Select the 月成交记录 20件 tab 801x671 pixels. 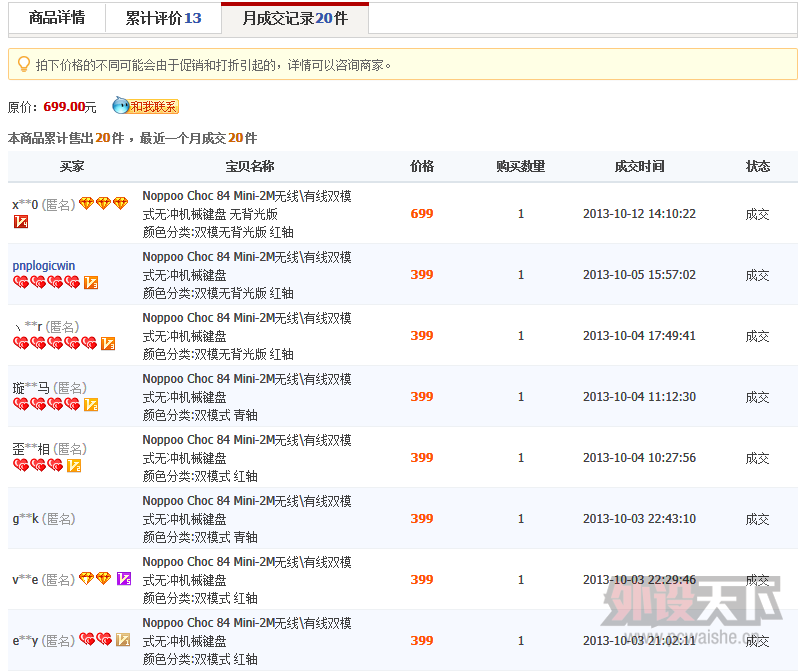point(295,18)
